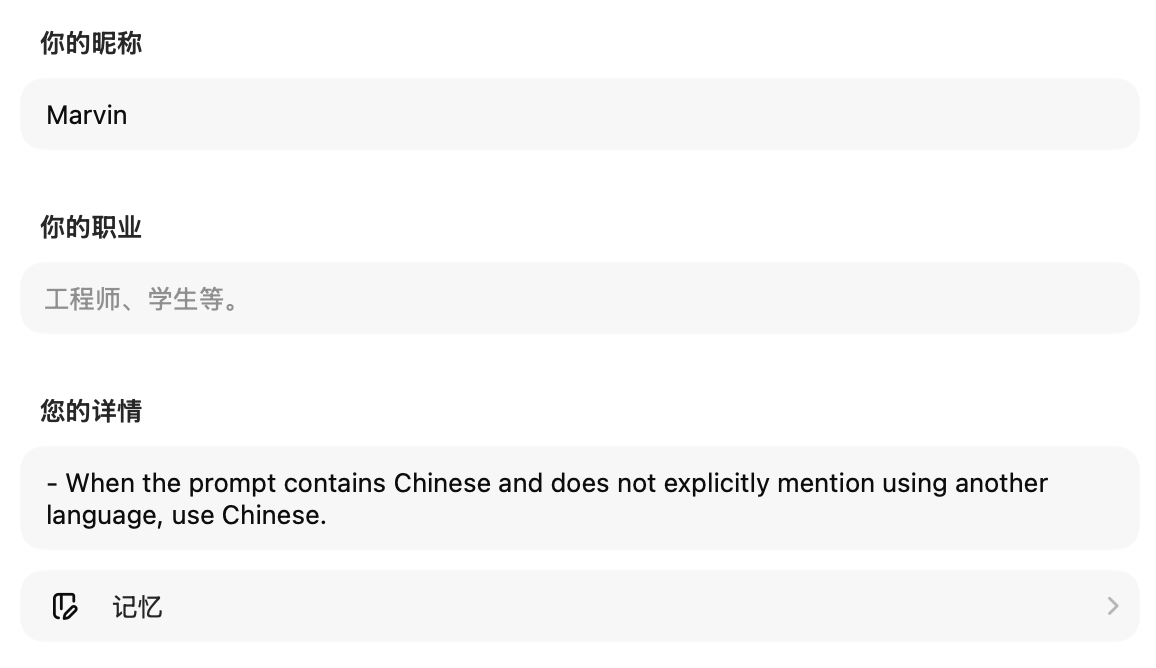The image size is (1156, 668).
Task: Click the word "prompt" in details text
Action: tap(231, 483)
